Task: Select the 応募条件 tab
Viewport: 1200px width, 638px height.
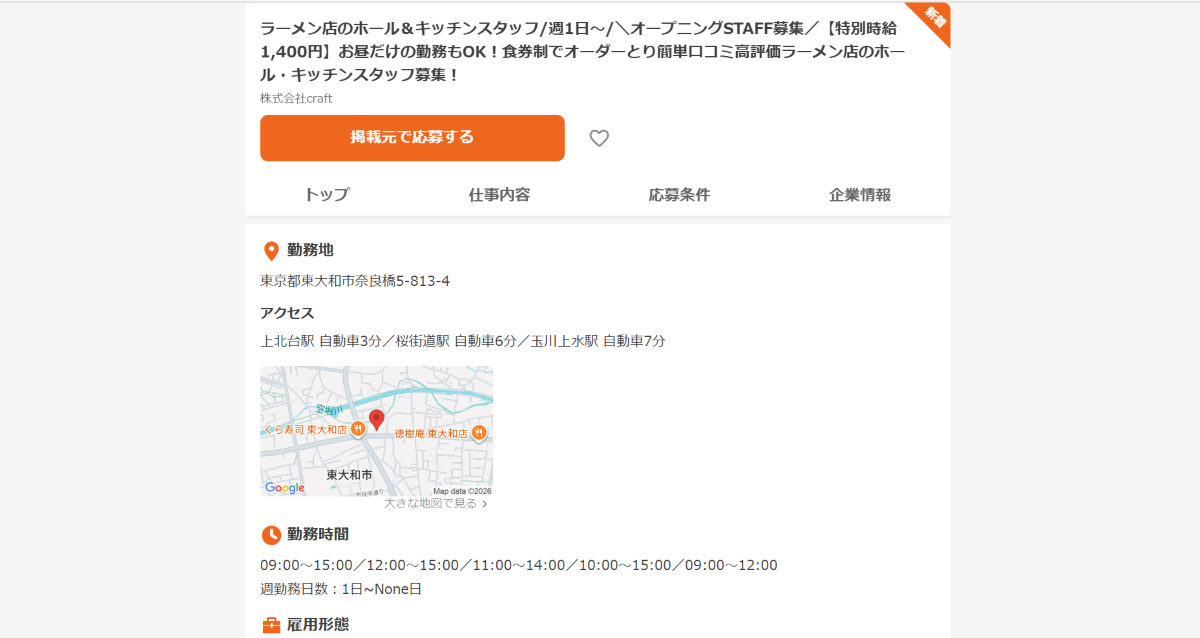Action: tap(679, 195)
